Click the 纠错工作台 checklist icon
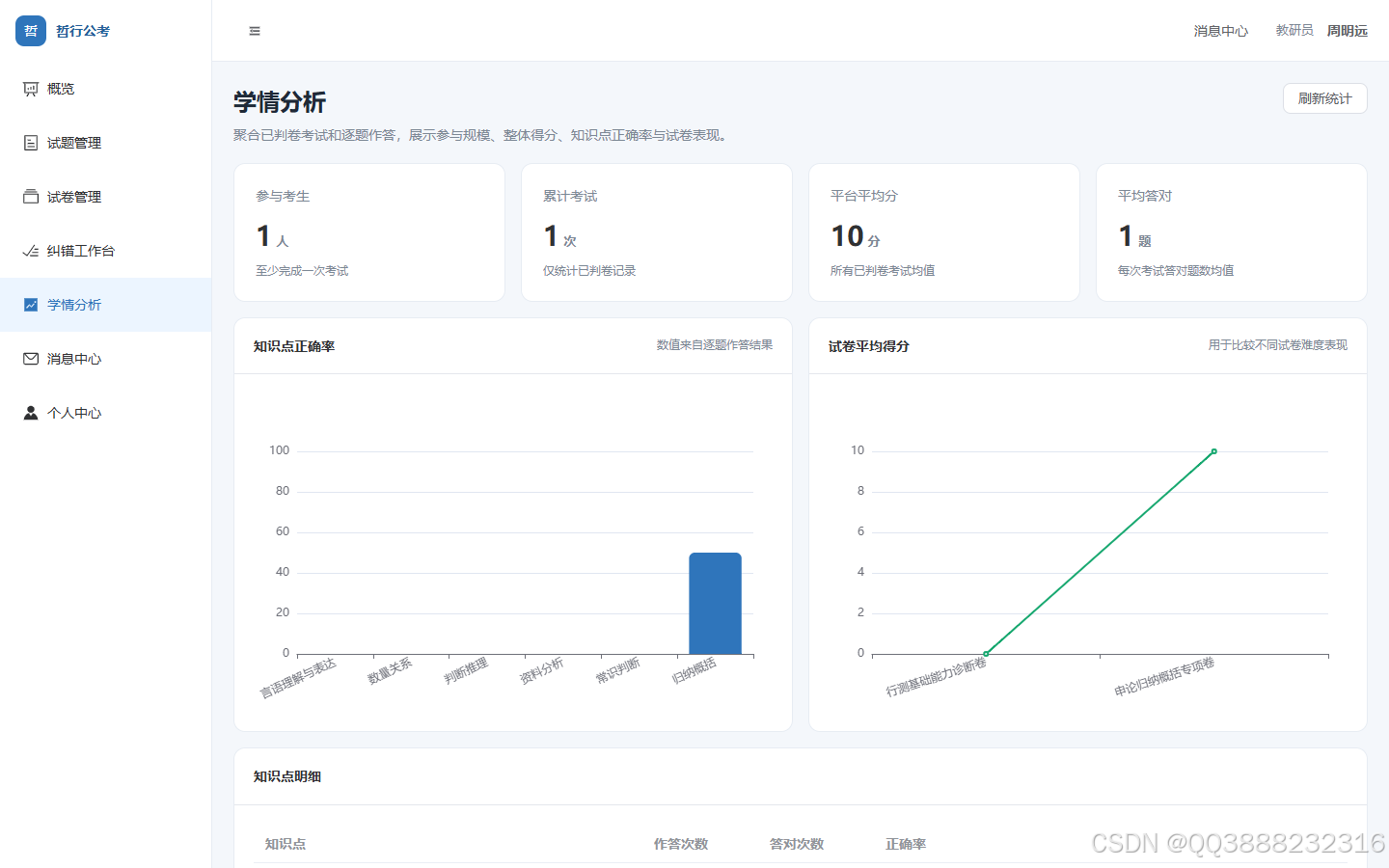Image resolution: width=1389 pixels, height=868 pixels. [x=31, y=251]
